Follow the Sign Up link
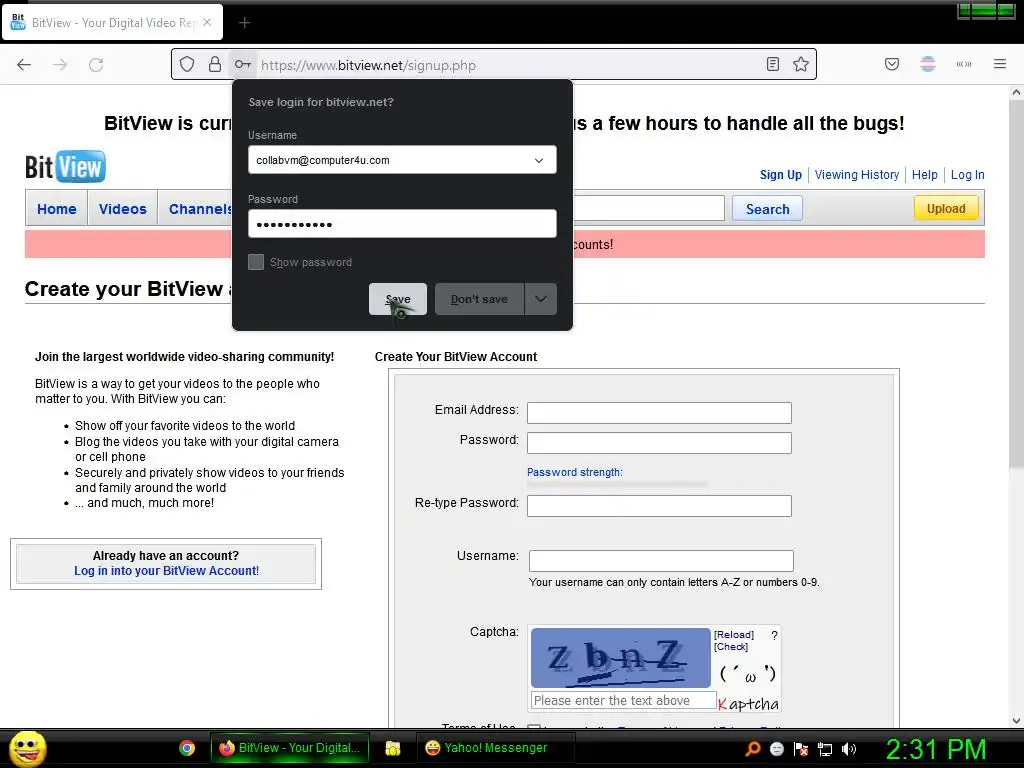 (780, 174)
